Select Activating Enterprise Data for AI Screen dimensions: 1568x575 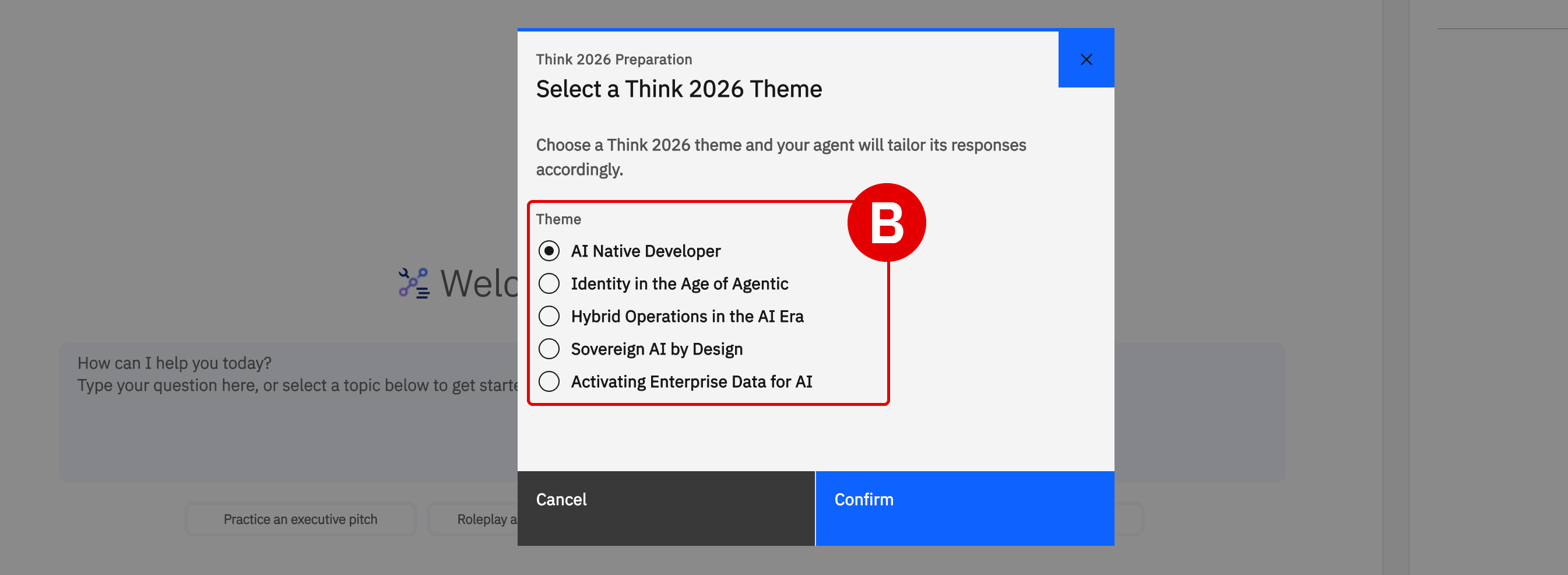pos(549,382)
